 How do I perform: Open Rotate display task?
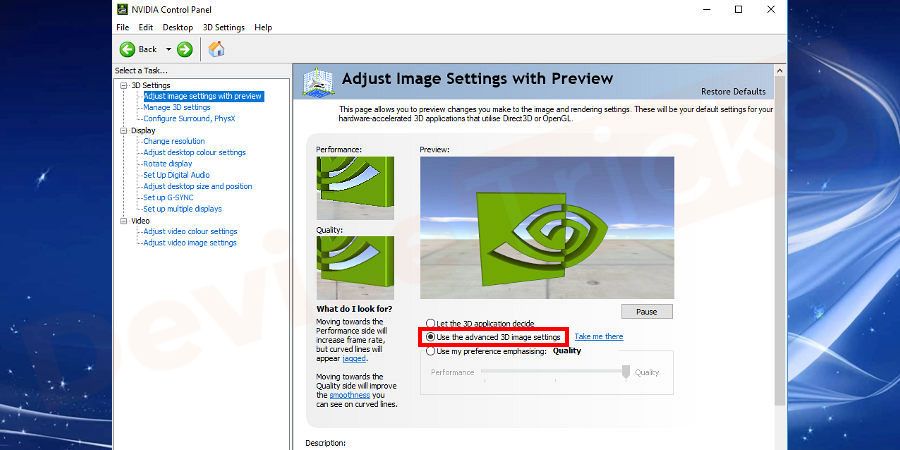pos(168,164)
